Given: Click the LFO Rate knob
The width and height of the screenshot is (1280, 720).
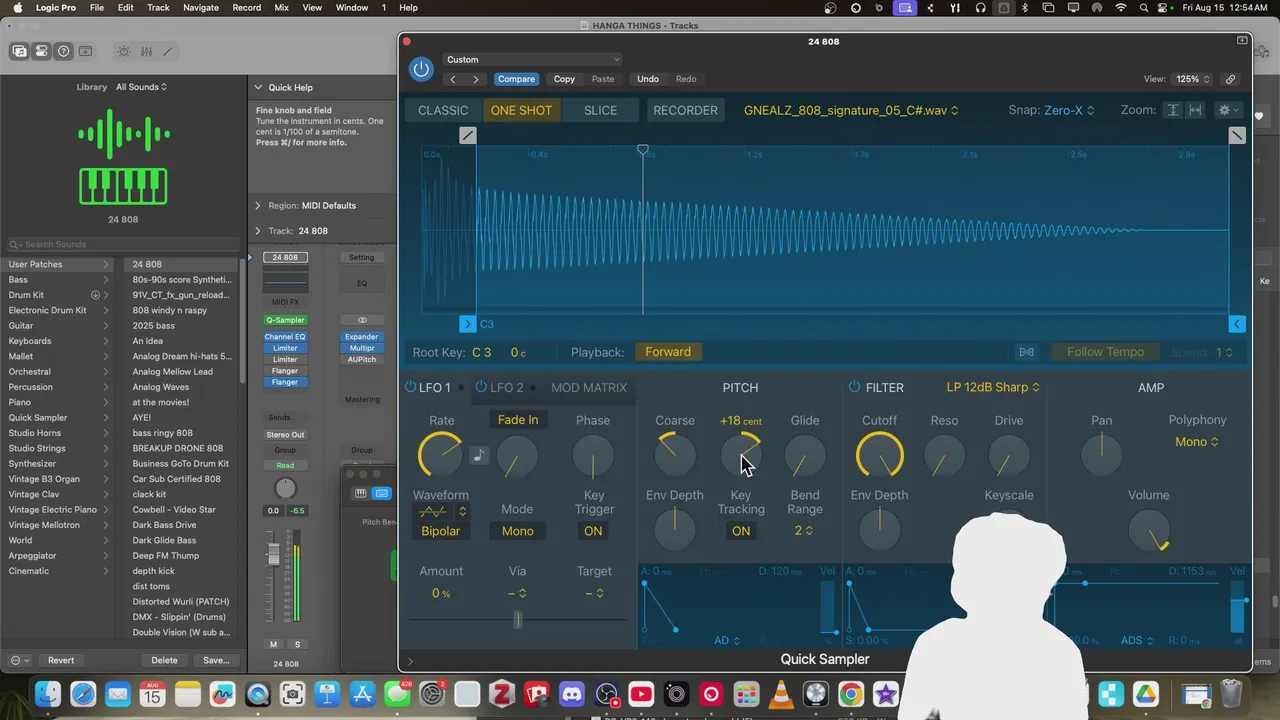Looking at the screenshot, I should click(441, 456).
